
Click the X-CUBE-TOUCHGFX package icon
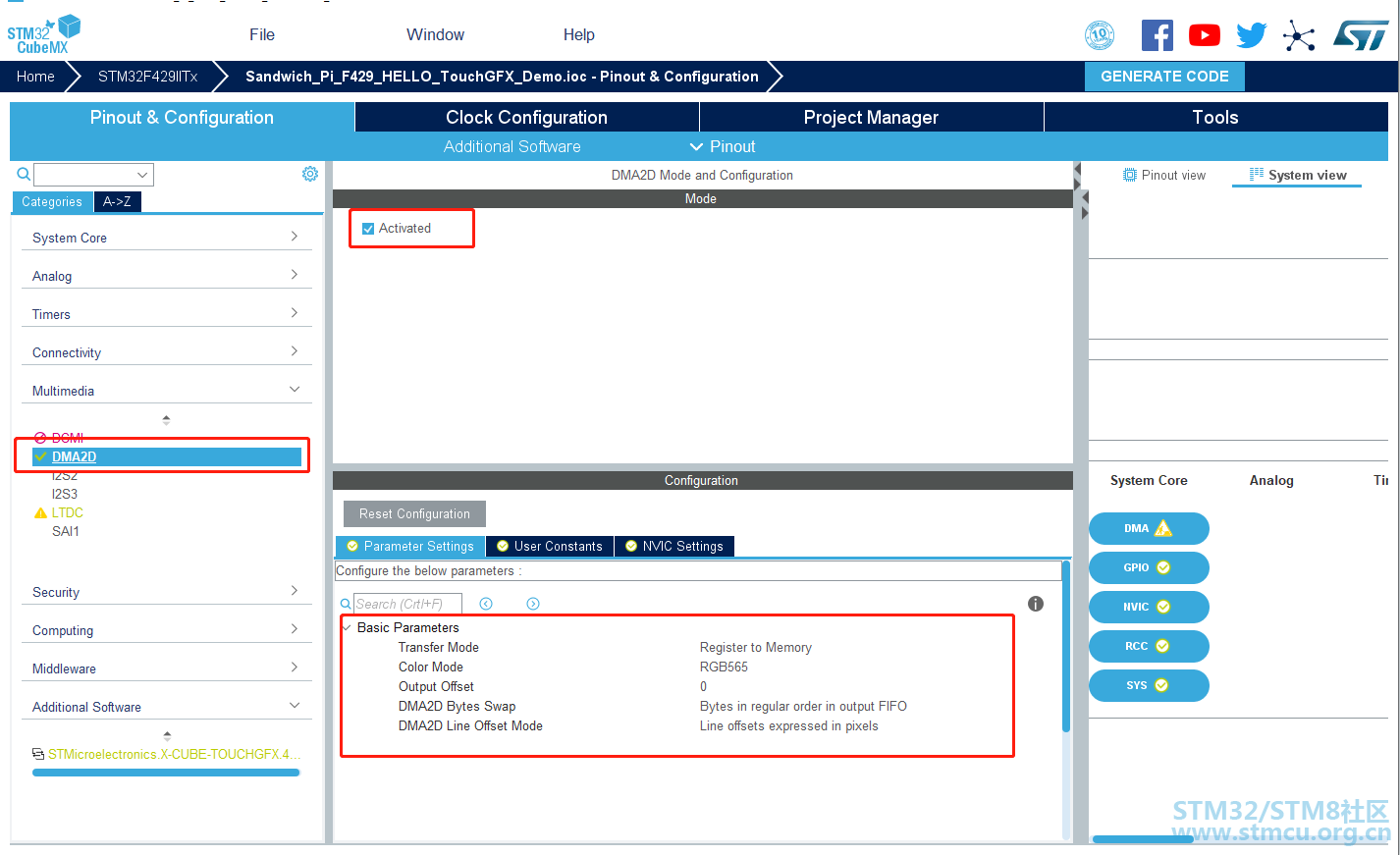(38, 754)
